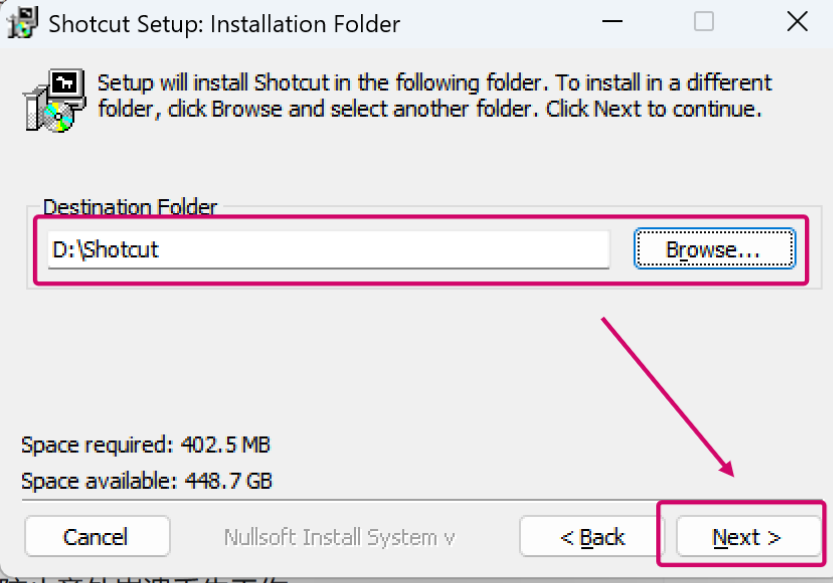Image resolution: width=833 pixels, height=583 pixels.
Task: Click the Space required 402.5 MB text
Action: (146, 444)
